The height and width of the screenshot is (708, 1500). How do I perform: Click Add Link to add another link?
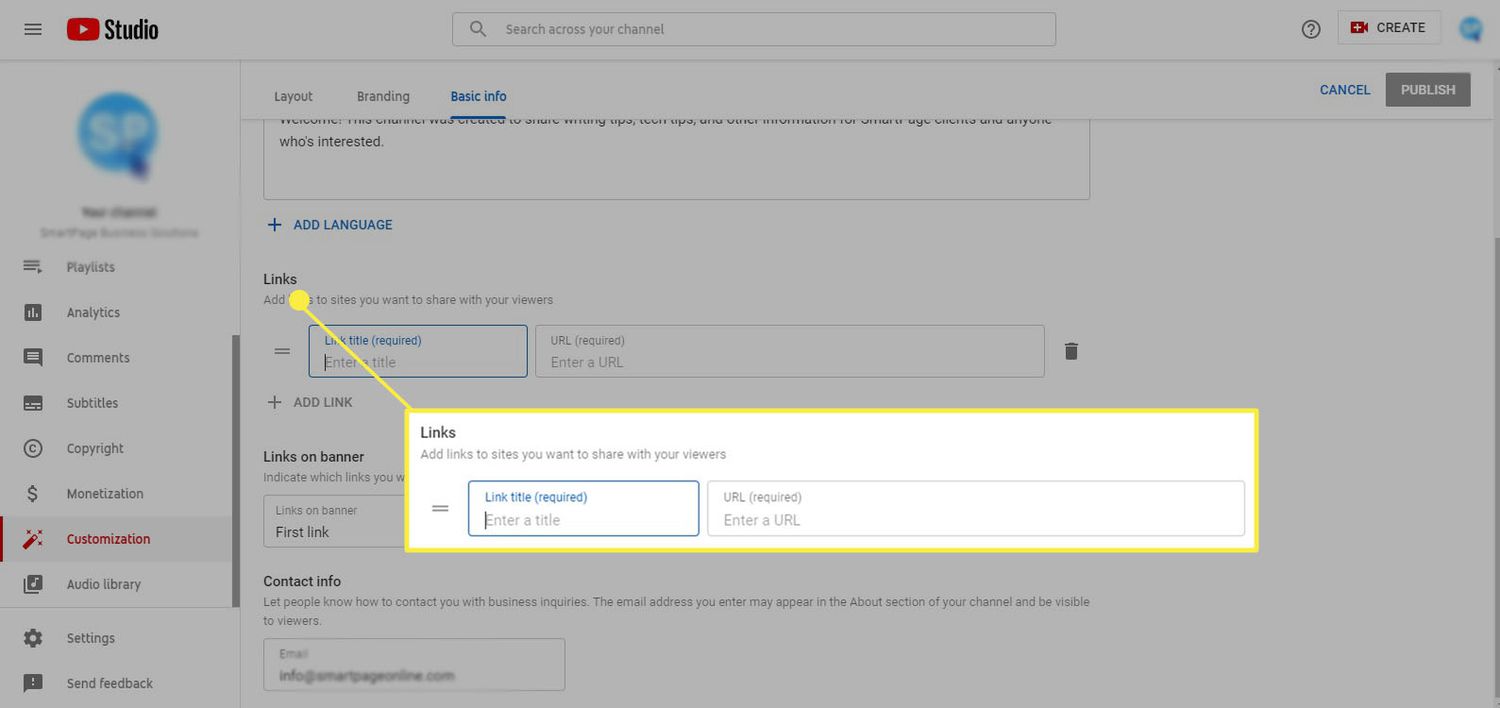(x=312, y=402)
